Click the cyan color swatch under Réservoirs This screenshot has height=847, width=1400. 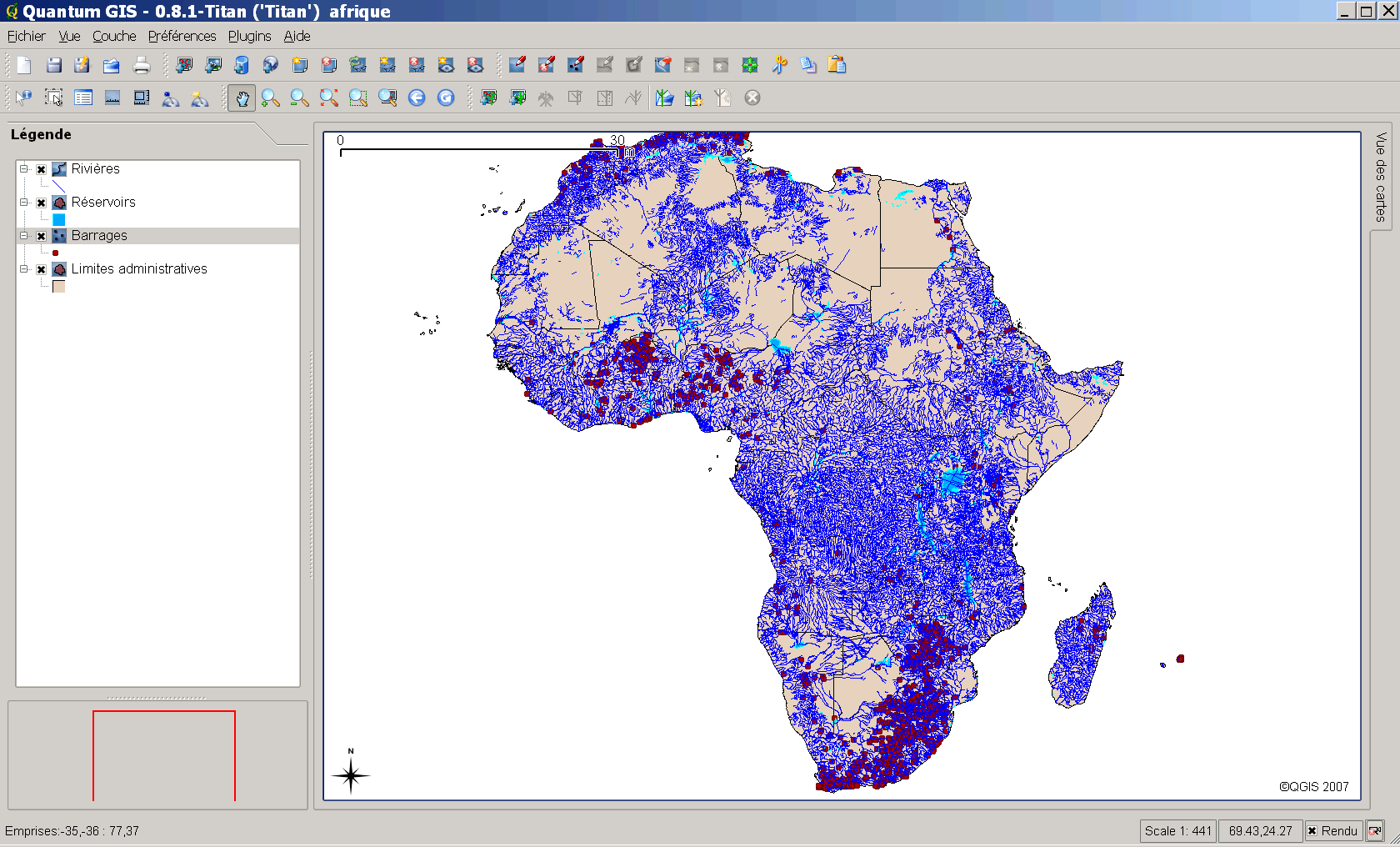(58, 219)
